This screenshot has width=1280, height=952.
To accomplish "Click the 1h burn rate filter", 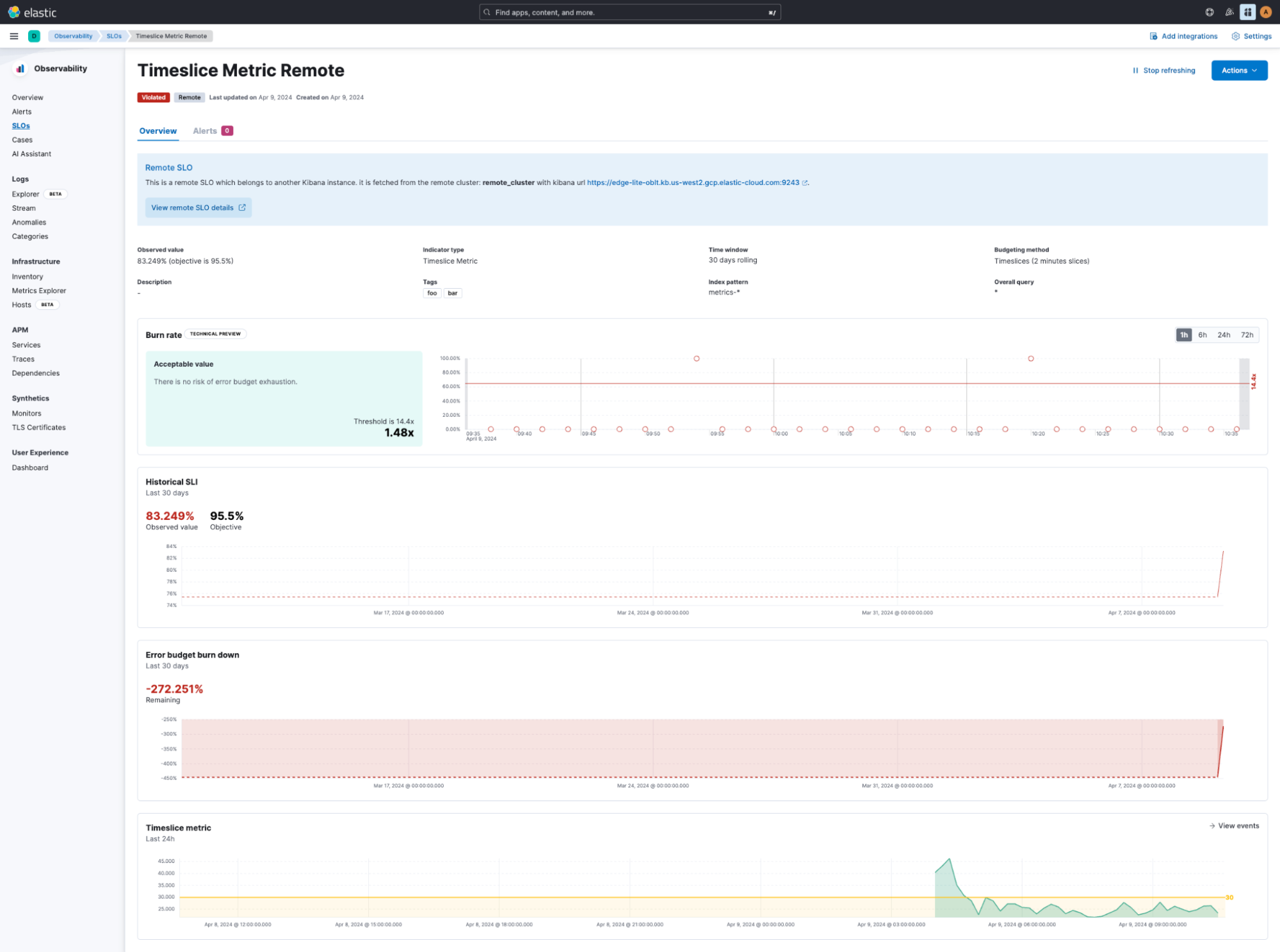I will (1185, 334).
